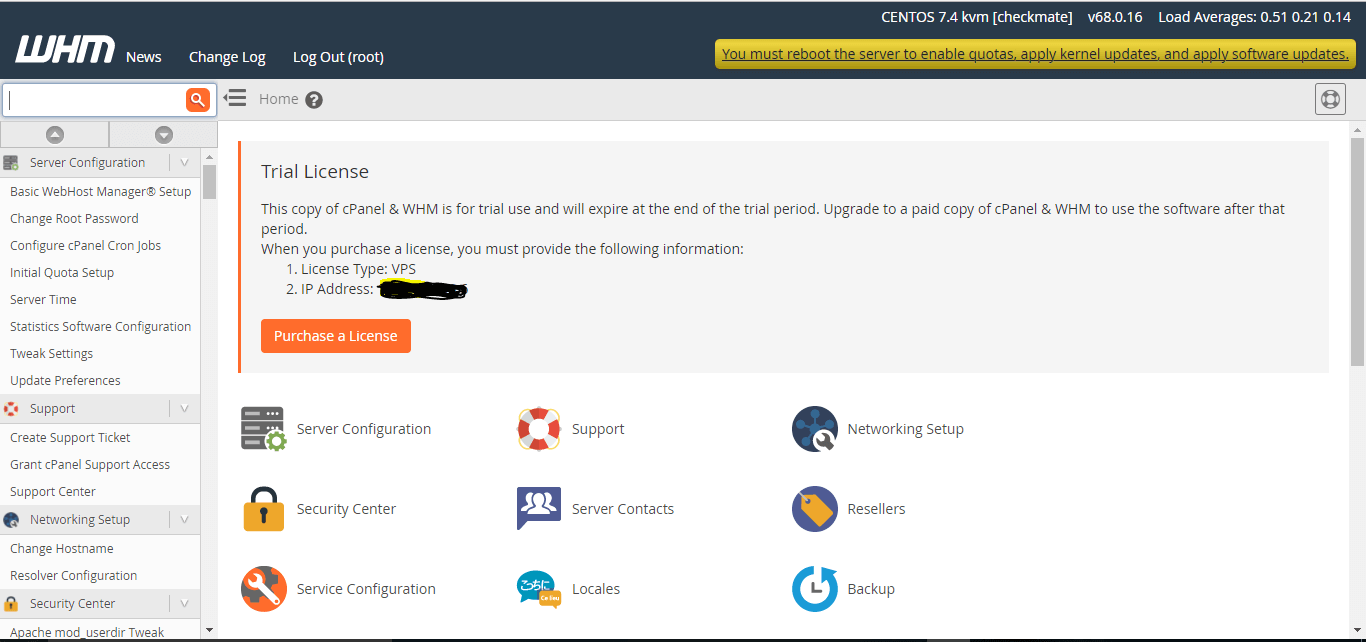
Task: Open the Security Center padlock icon in main panel
Action: point(263,509)
